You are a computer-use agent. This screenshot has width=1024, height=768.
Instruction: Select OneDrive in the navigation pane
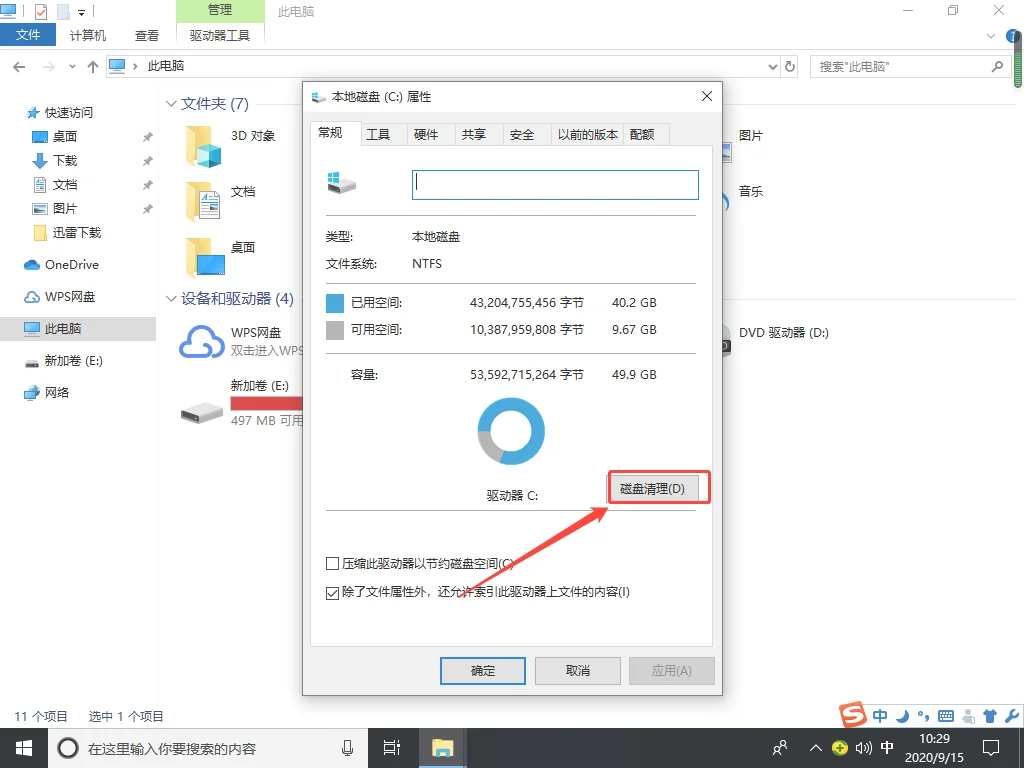point(61,264)
